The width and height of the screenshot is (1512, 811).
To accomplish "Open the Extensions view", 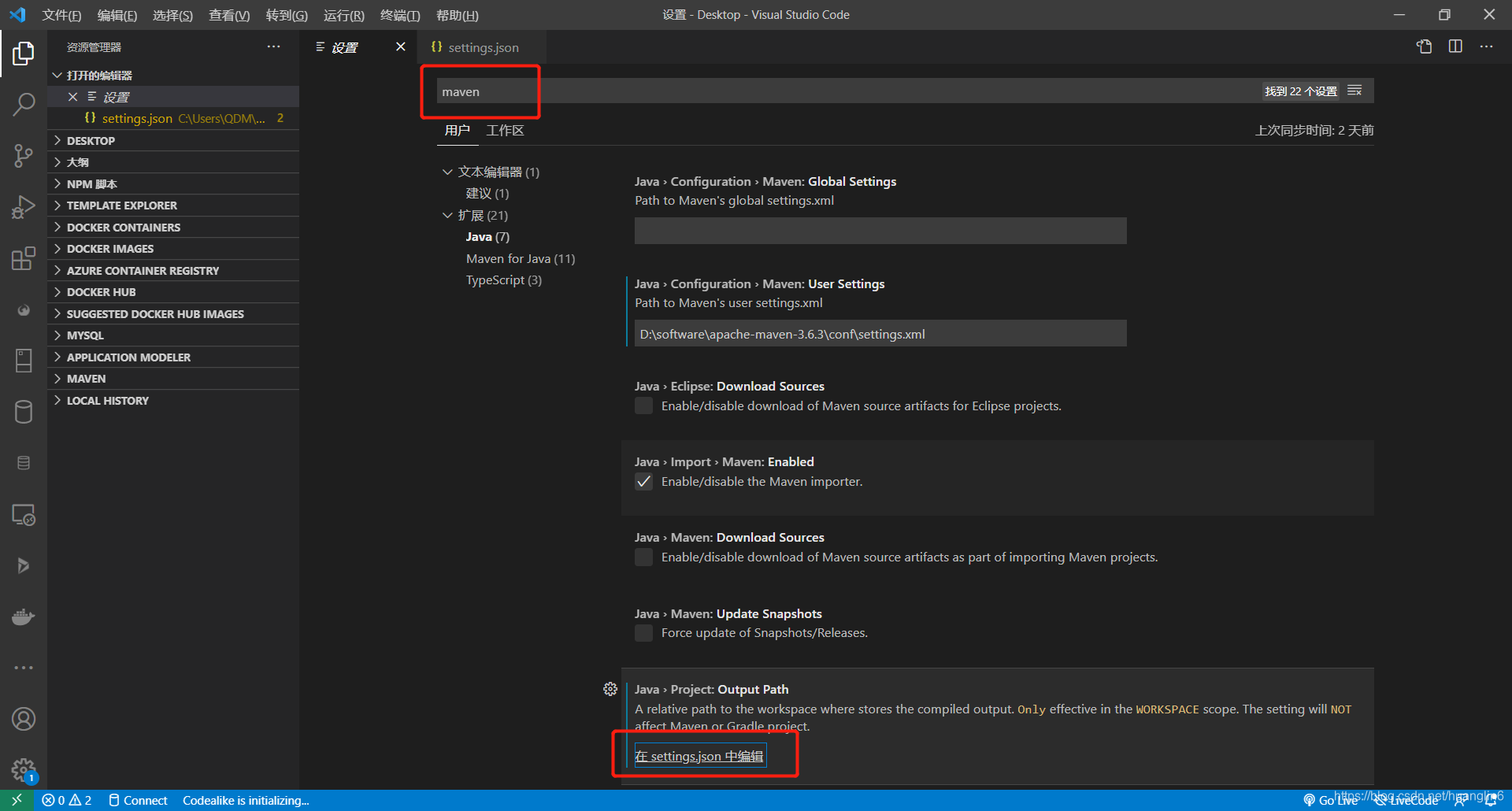I will pyautogui.click(x=24, y=258).
